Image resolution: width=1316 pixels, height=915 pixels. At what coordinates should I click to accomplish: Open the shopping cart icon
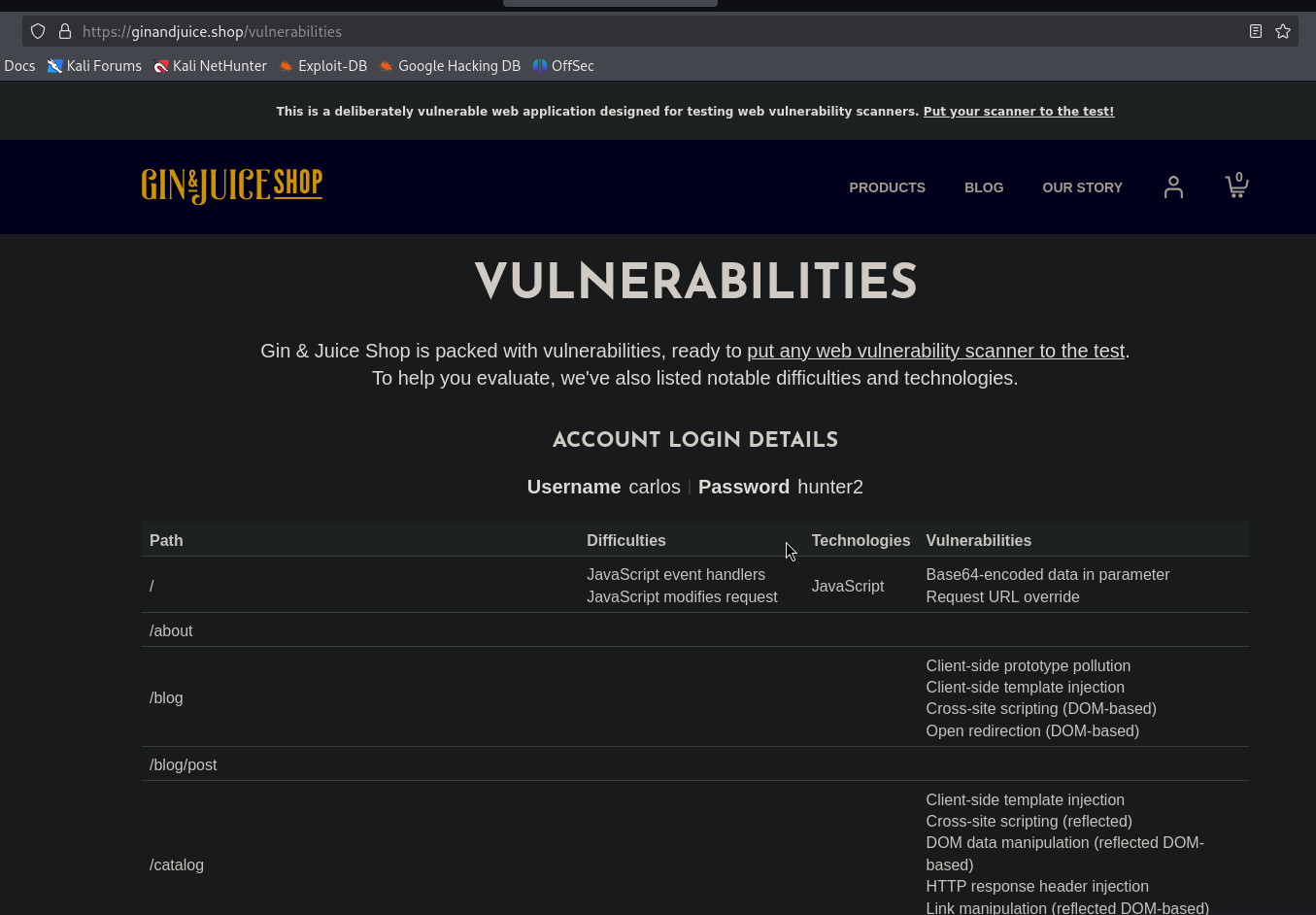(x=1235, y=186)
